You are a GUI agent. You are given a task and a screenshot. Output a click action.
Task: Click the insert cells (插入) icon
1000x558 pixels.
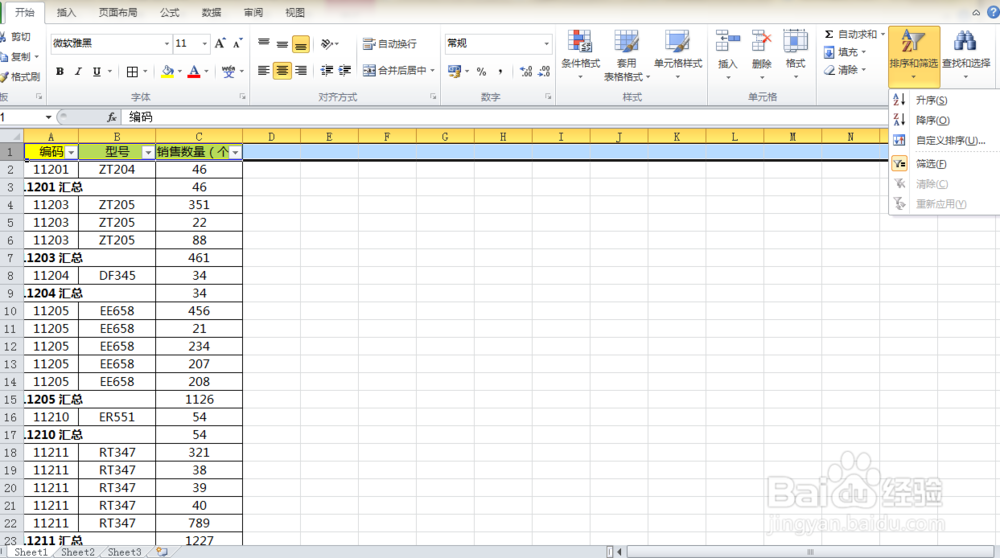728,42
